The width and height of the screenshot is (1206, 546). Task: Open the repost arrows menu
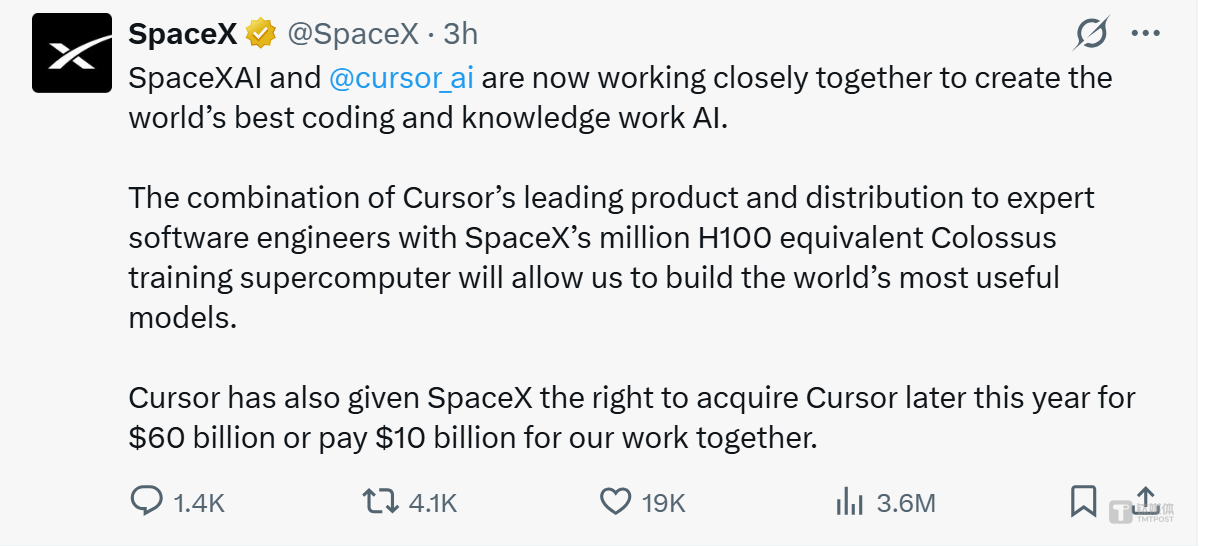coord(380,501)
